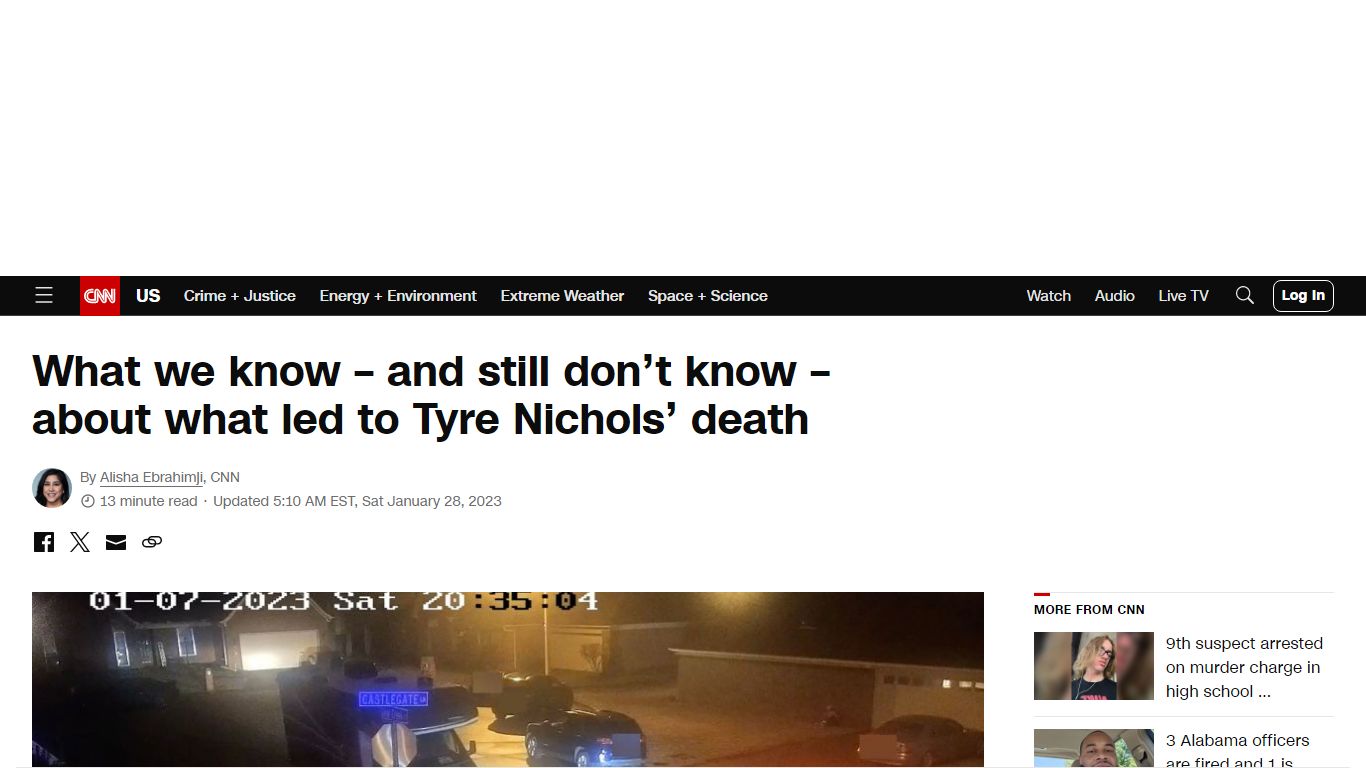Open Extreme Weather section
Image resolution: width=1366 pixels, height=768 pixels.
click(562, 296)
